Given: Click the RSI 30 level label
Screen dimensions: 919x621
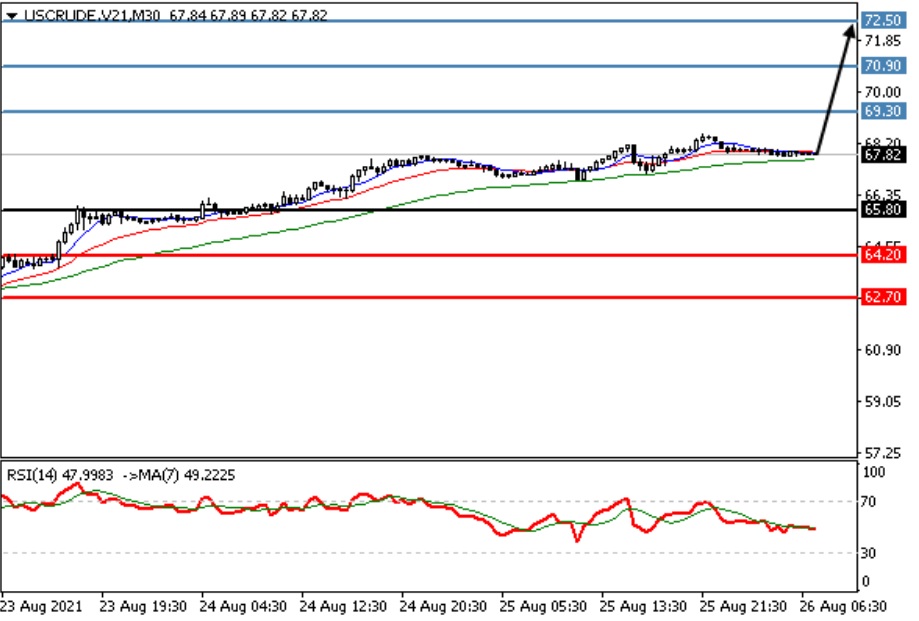Looking at the screenshot, I should (868, 553).
